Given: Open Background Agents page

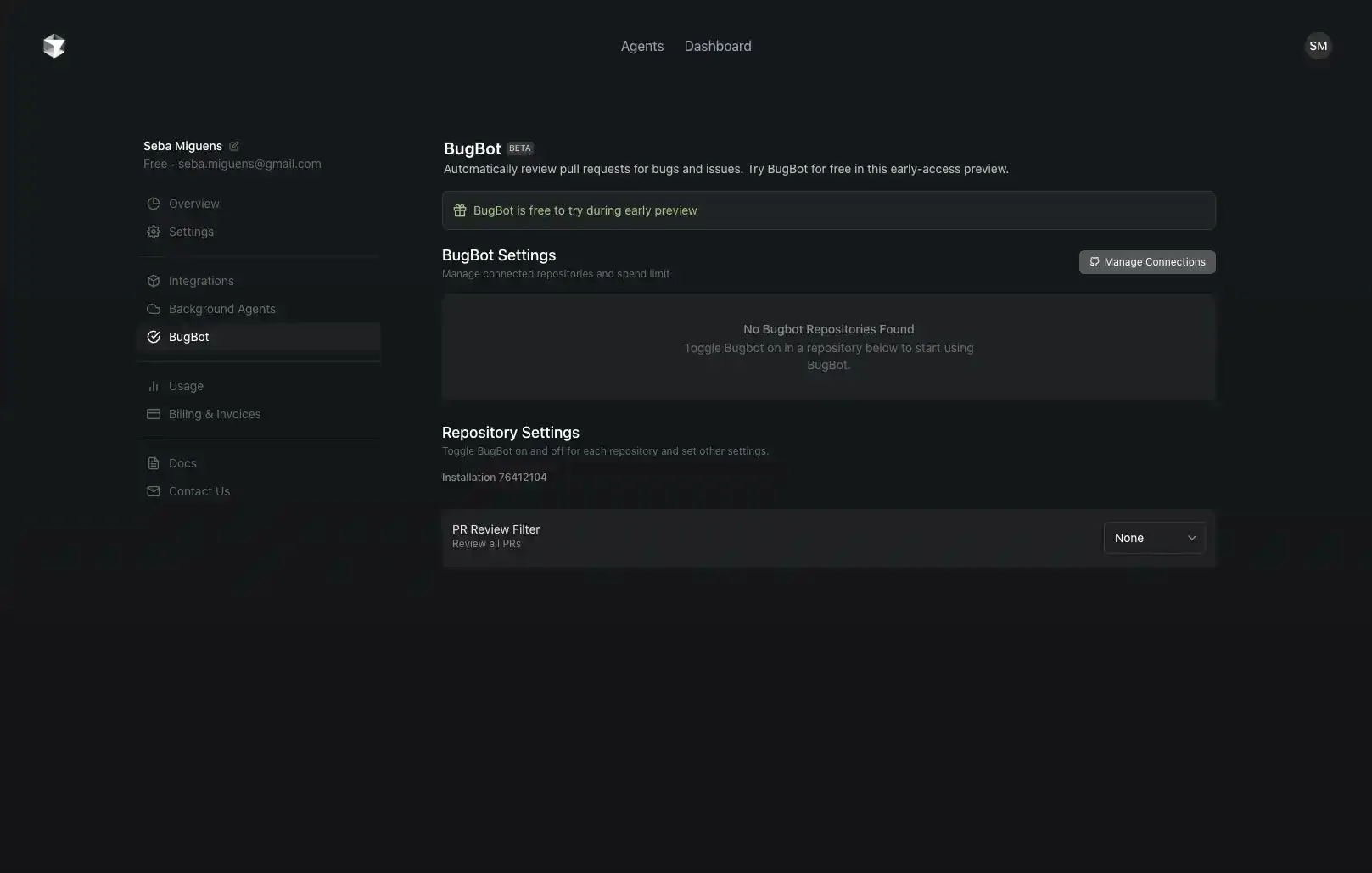Looking at the screenshot, I should (x=259, y=309).
